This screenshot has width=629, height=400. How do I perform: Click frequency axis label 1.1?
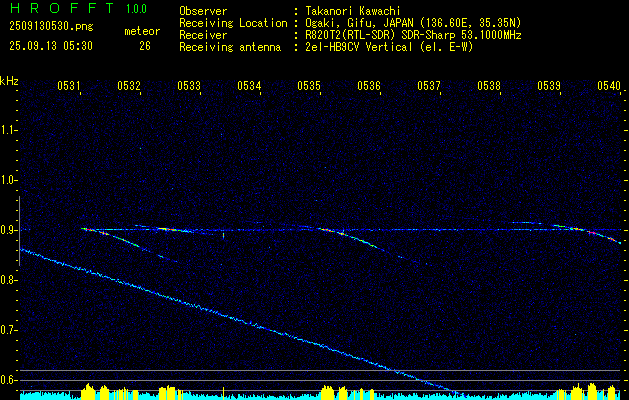7,130
